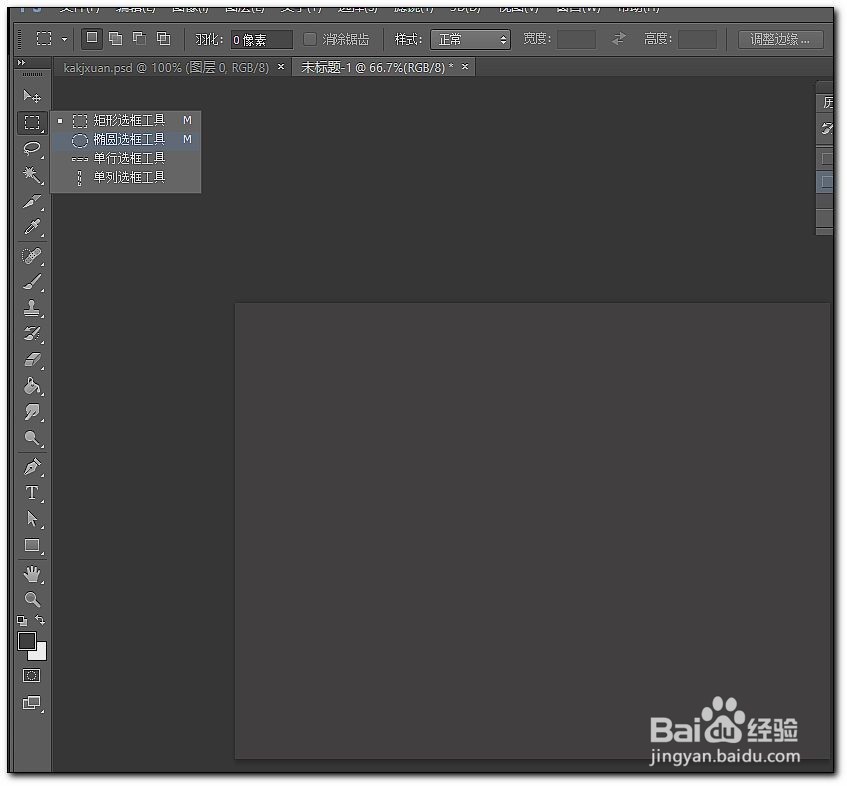Screen dimensions: 847x786
Task: Choose 矩形选框工具 from flyout menu
Action: point(126,120)
